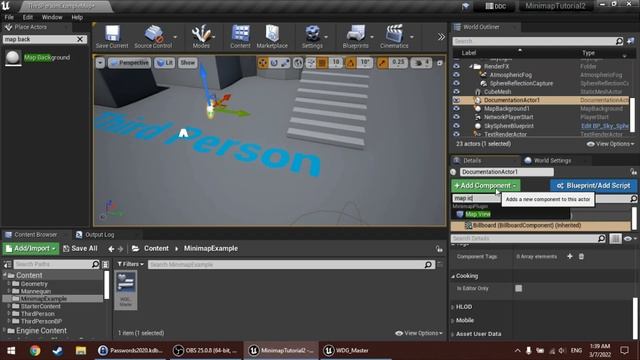Open scale snap 0.25 dropdown

(x=398, y=62)
